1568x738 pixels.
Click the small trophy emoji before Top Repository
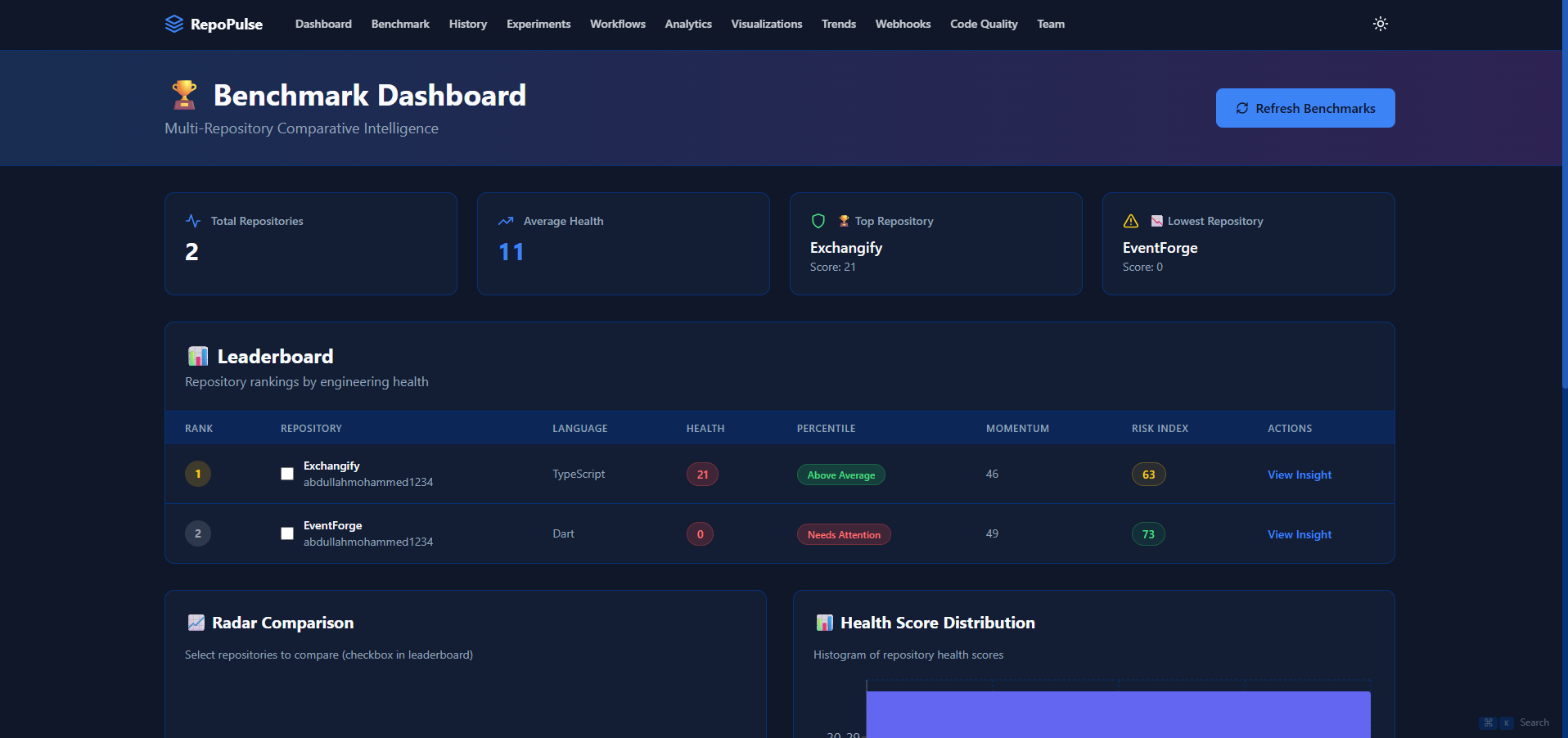coord(844,221)
